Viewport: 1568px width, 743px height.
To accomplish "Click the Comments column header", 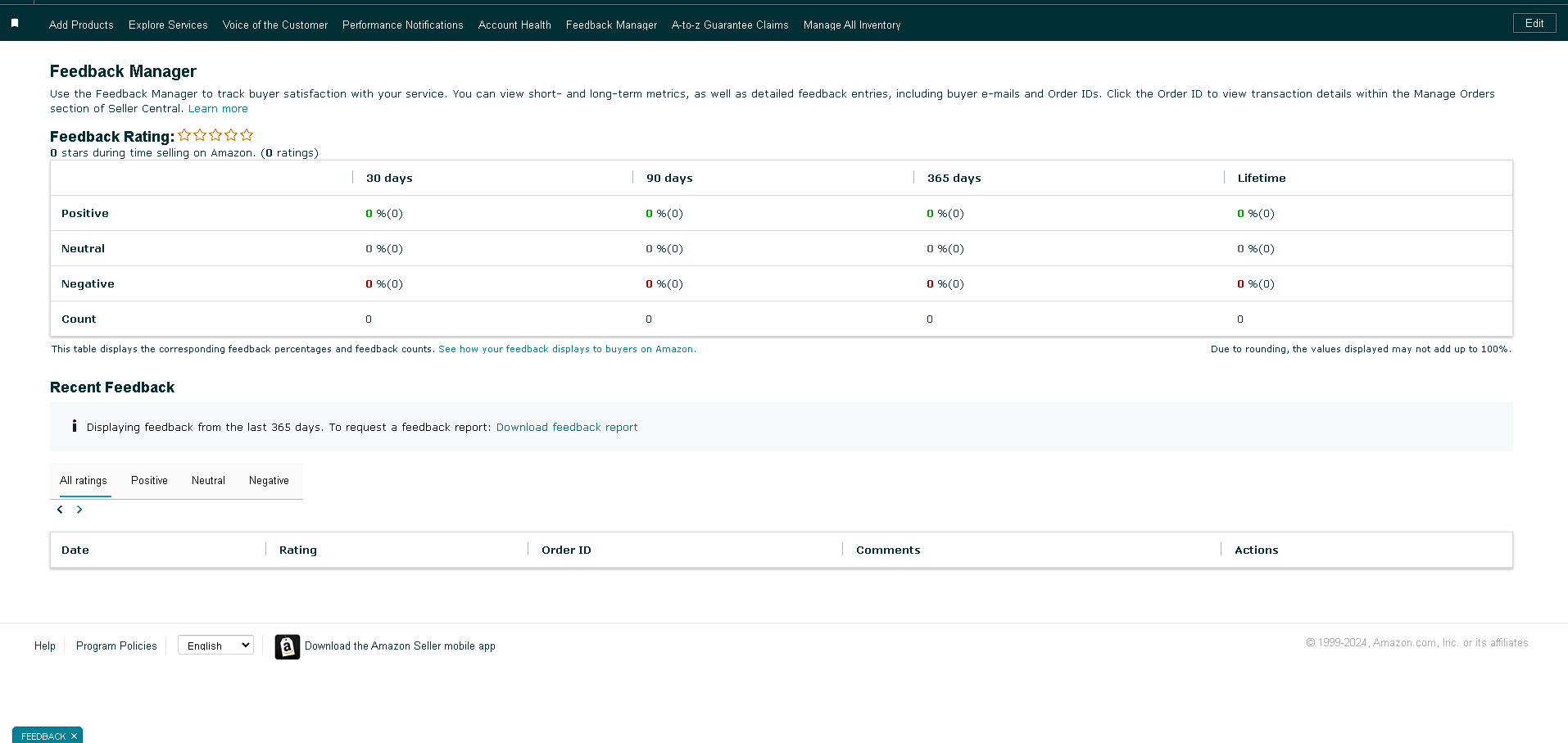I will [888, 550].
